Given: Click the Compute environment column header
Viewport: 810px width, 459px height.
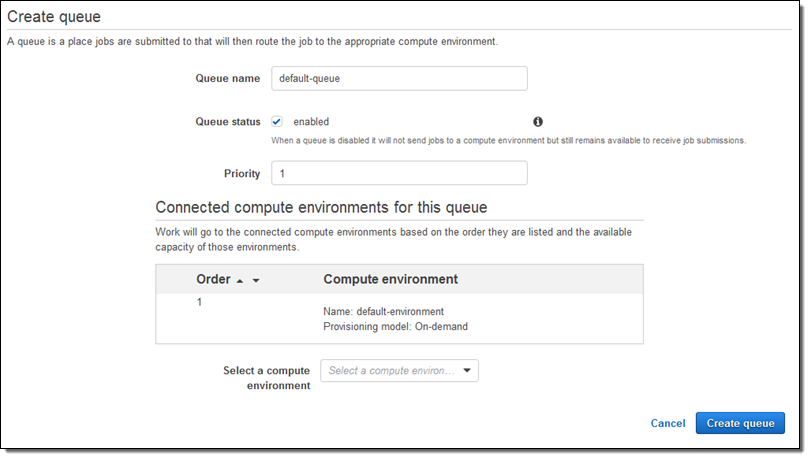Looking at the screenshot, I should [390, 279].
